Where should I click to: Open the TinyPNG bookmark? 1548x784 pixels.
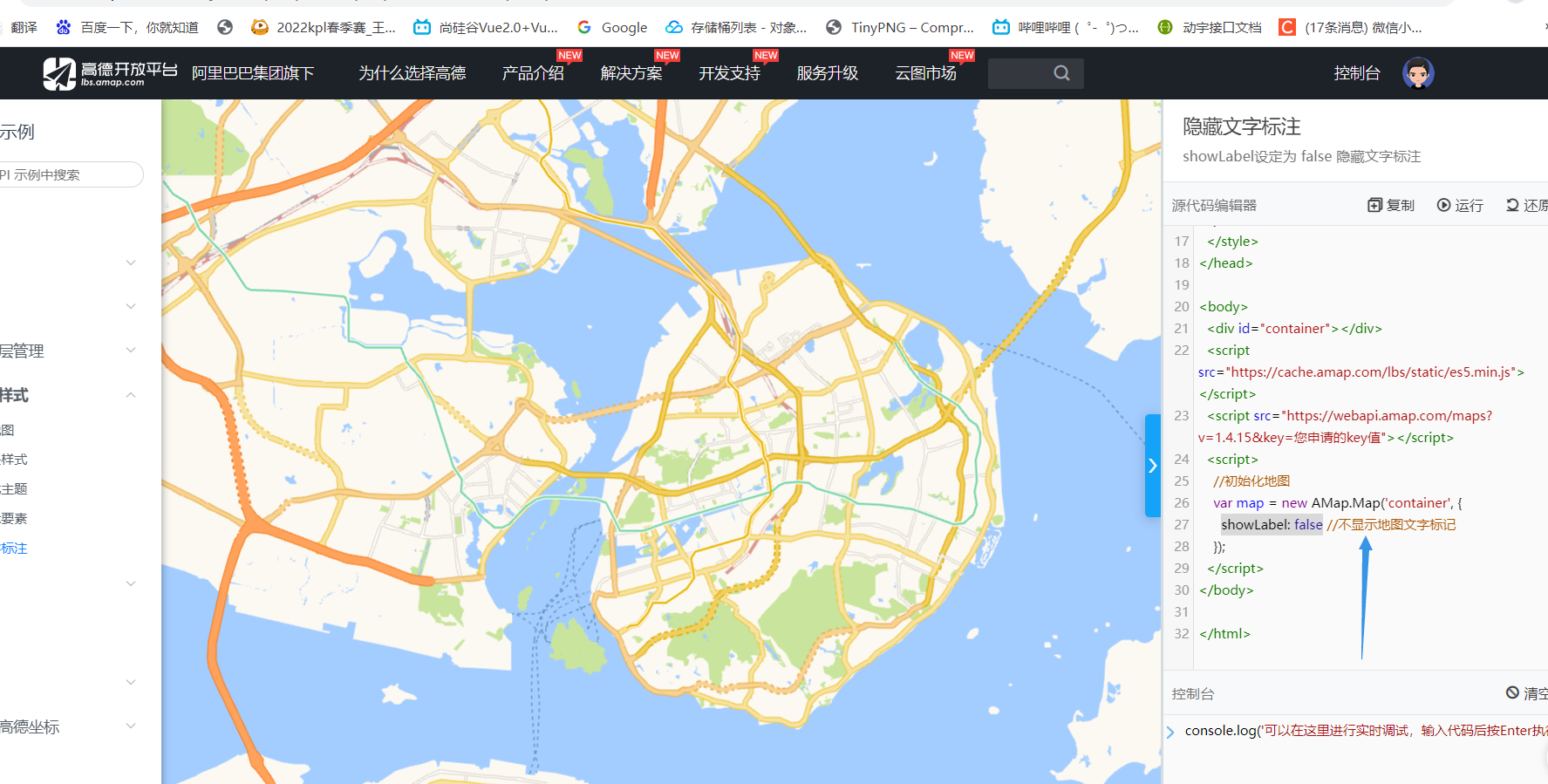click(900, 27)
